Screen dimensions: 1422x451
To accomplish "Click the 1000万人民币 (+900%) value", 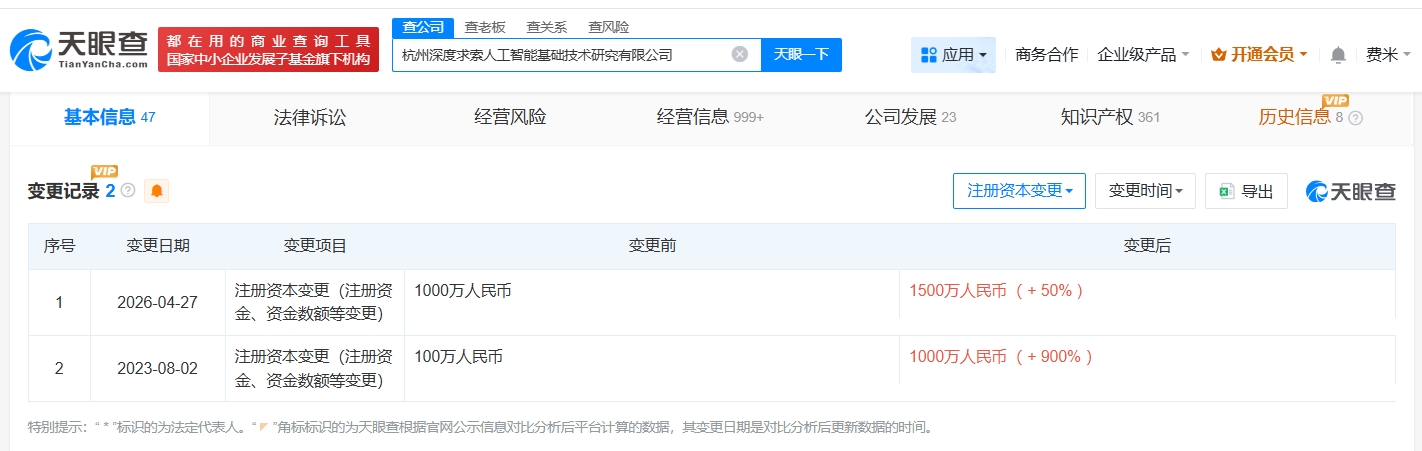I will point(1002,356).
